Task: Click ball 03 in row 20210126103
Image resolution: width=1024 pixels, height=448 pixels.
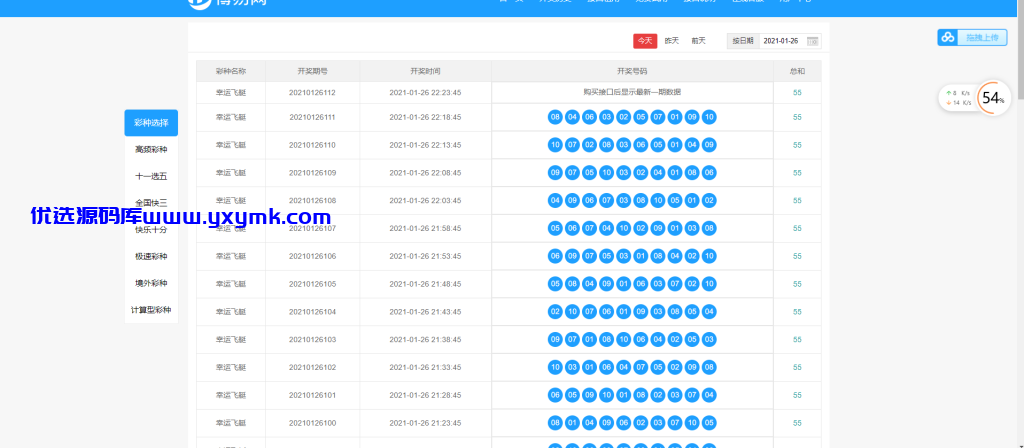Action: click(x=709, y=340)
